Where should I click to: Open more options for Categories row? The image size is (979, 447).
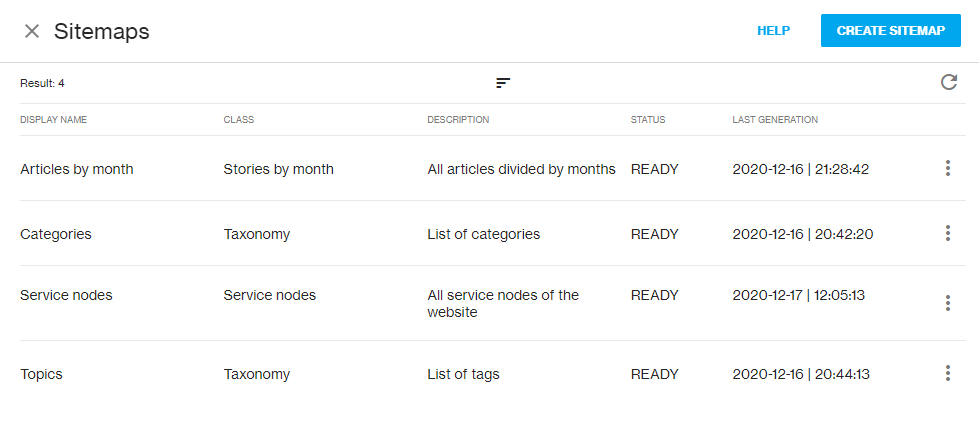[947, 233]
